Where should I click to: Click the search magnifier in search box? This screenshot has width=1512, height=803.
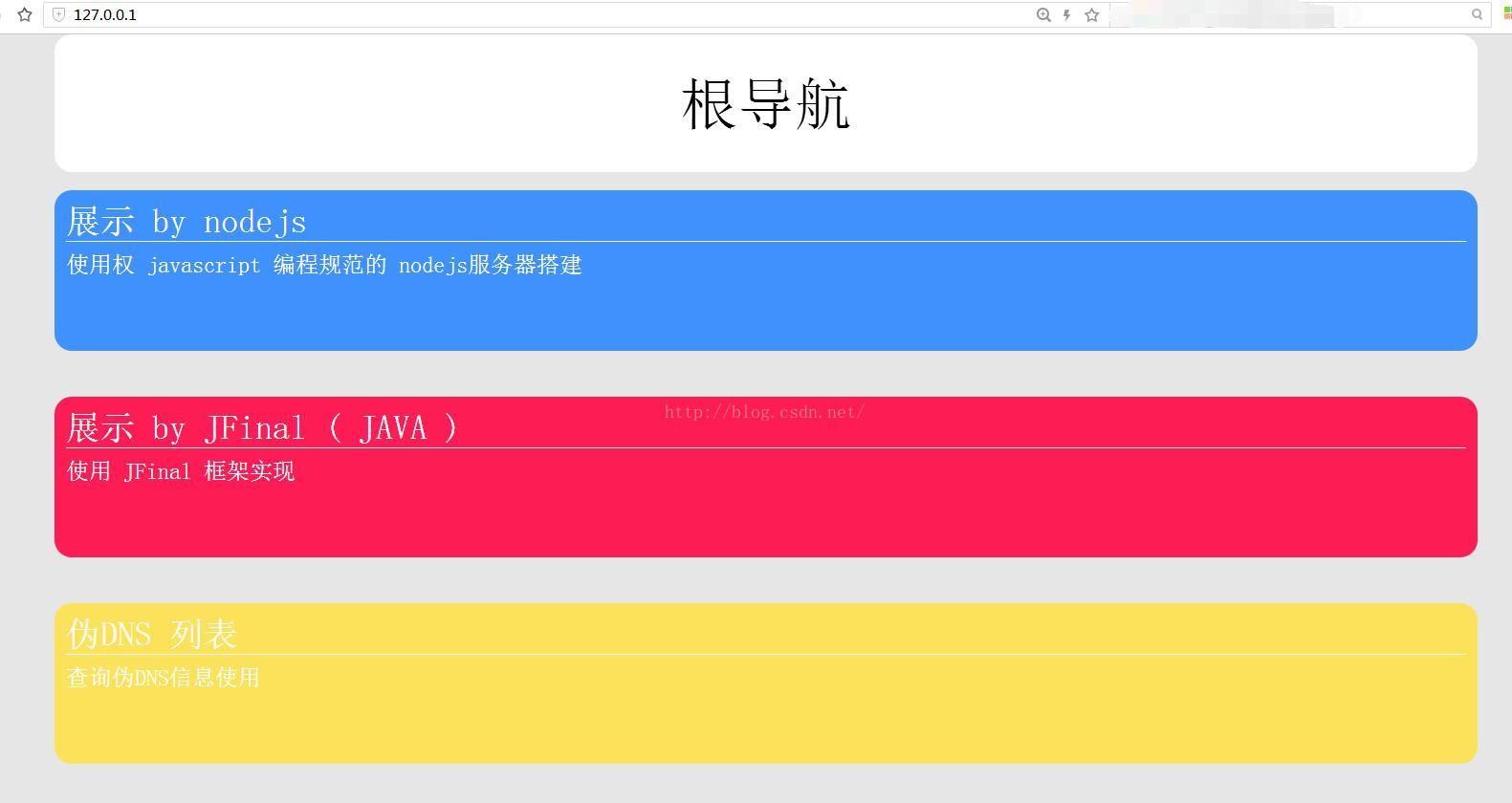click(x=1478, y=14)
